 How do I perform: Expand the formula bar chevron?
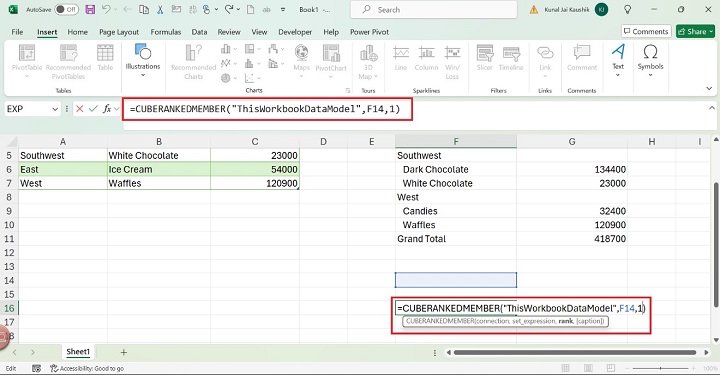712,108
